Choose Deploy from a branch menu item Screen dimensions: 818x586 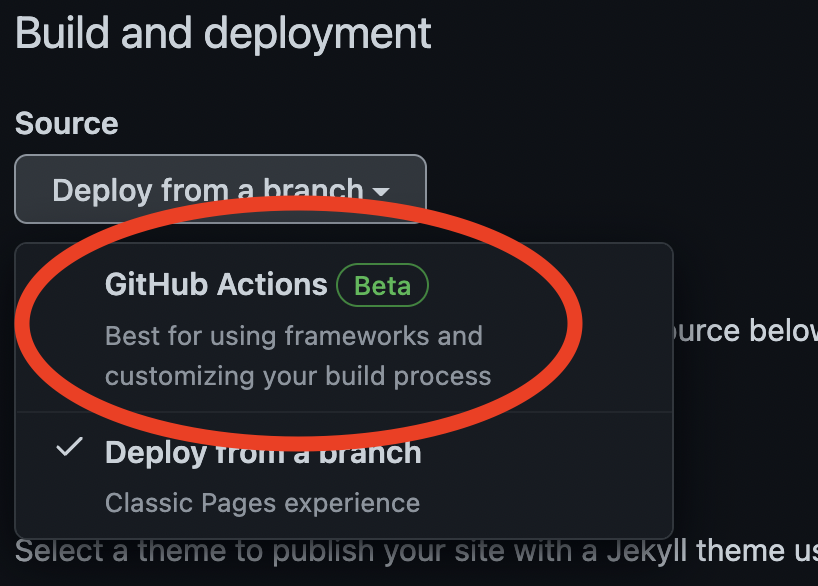pos(263,453)
